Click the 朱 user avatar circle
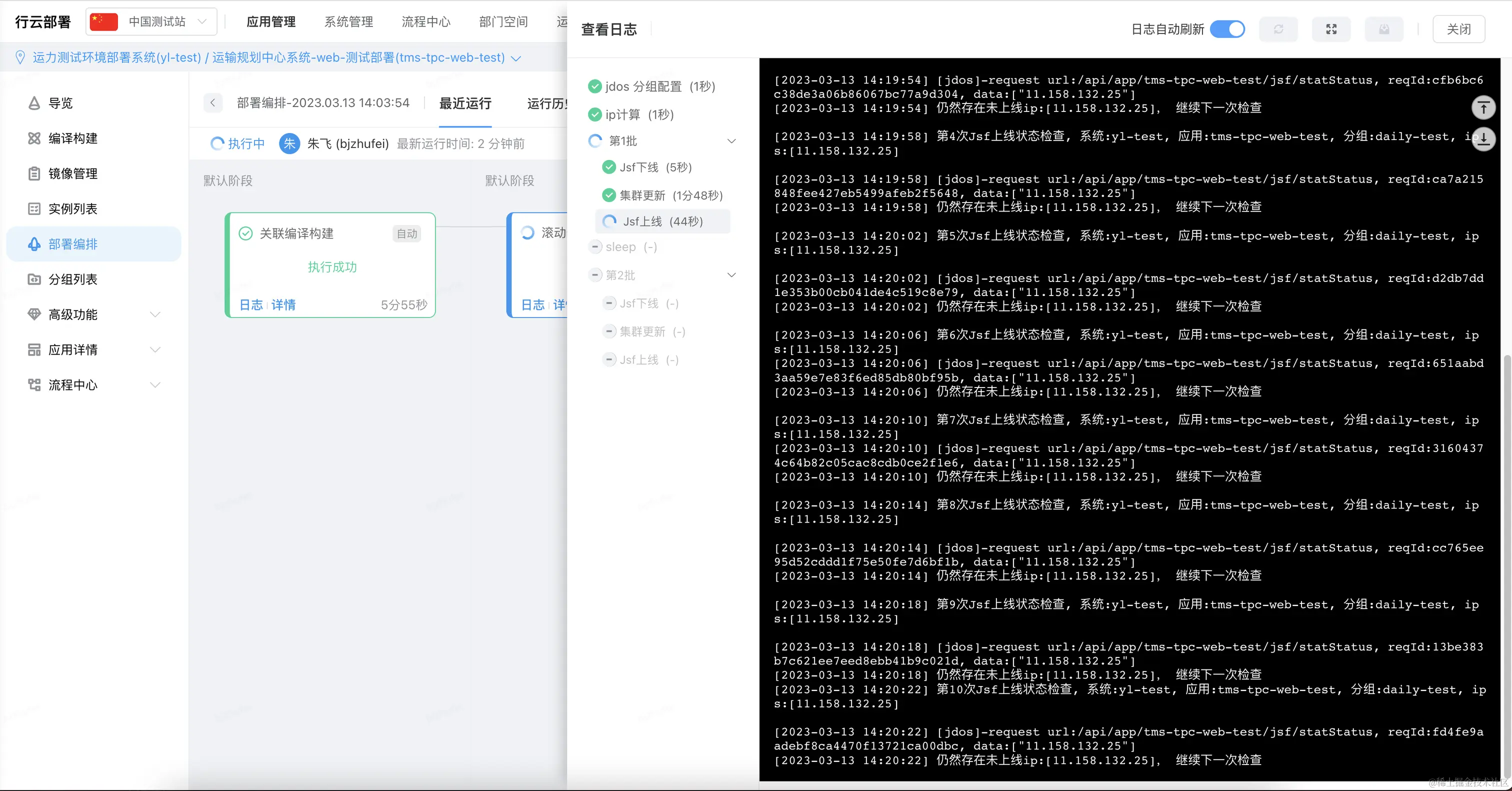1512x791 pixels. tap(289, 144)
